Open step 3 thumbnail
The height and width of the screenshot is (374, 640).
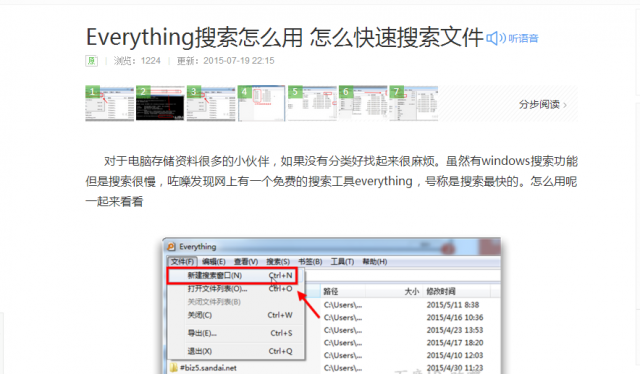click(211, 103)
